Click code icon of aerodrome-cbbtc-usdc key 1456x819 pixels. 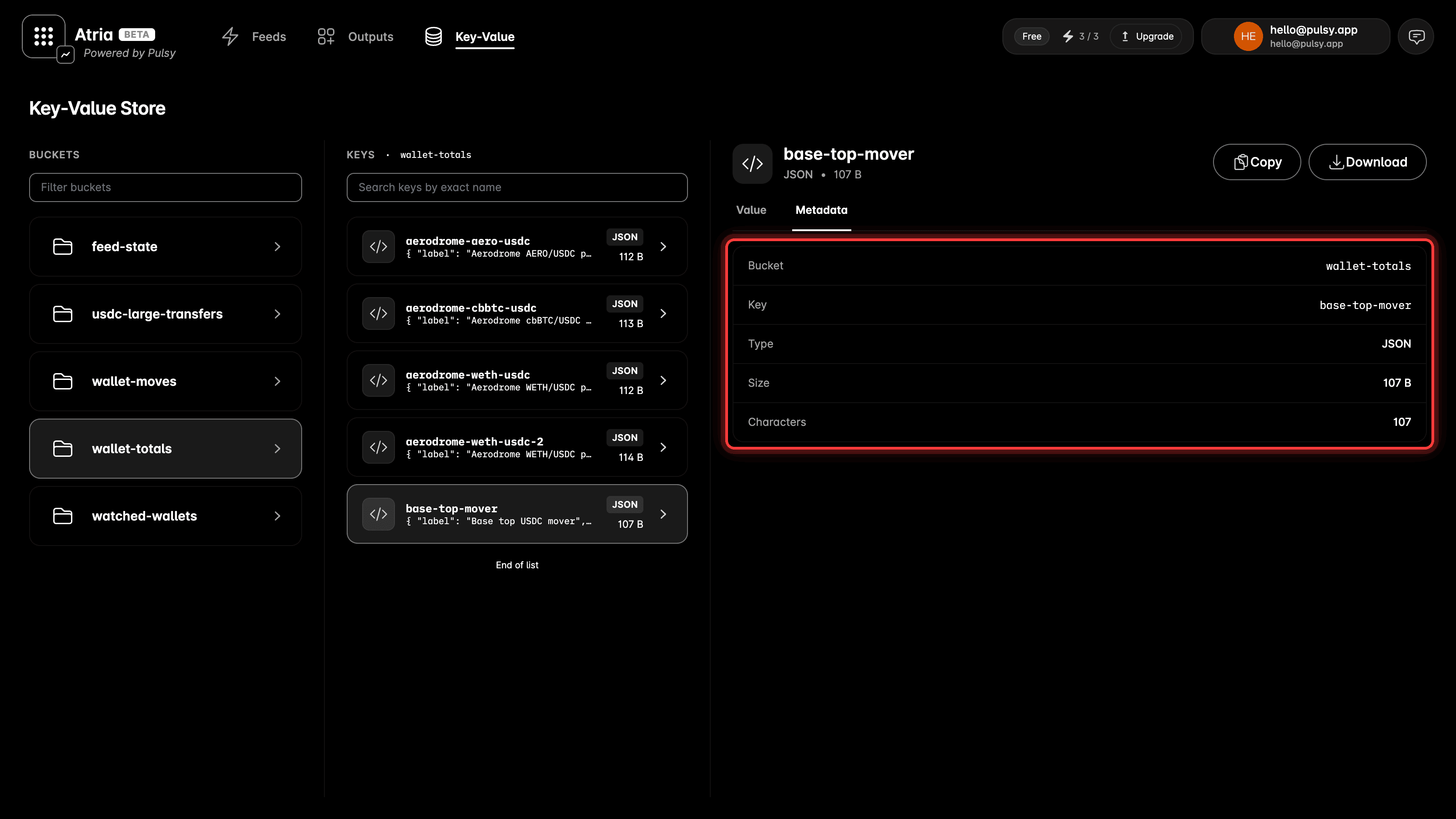click(x=379, y=313)
